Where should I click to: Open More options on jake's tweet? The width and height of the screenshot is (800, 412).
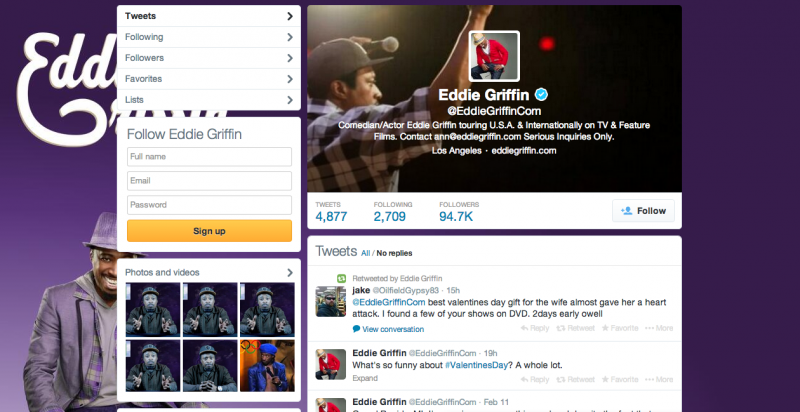659,328
